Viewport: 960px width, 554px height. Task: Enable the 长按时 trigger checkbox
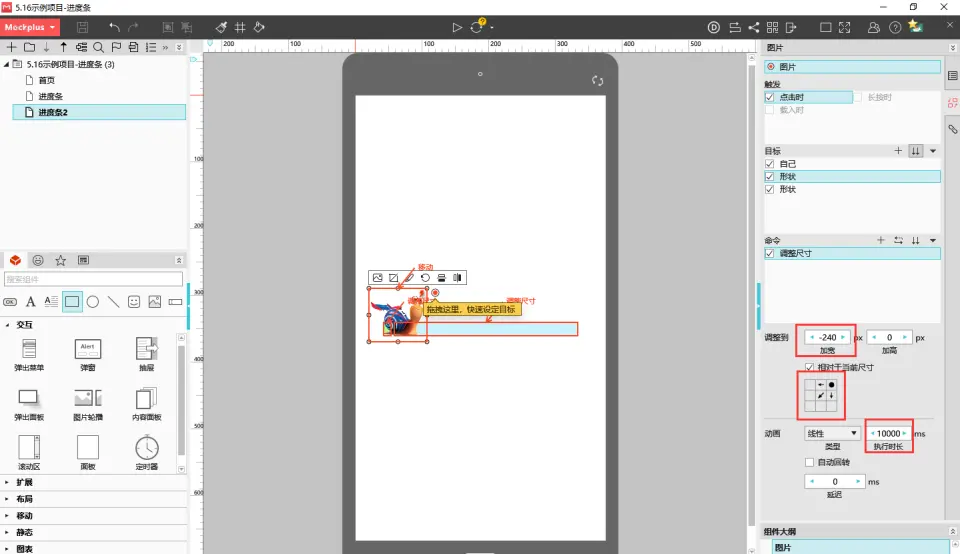(x=858, y=97)
